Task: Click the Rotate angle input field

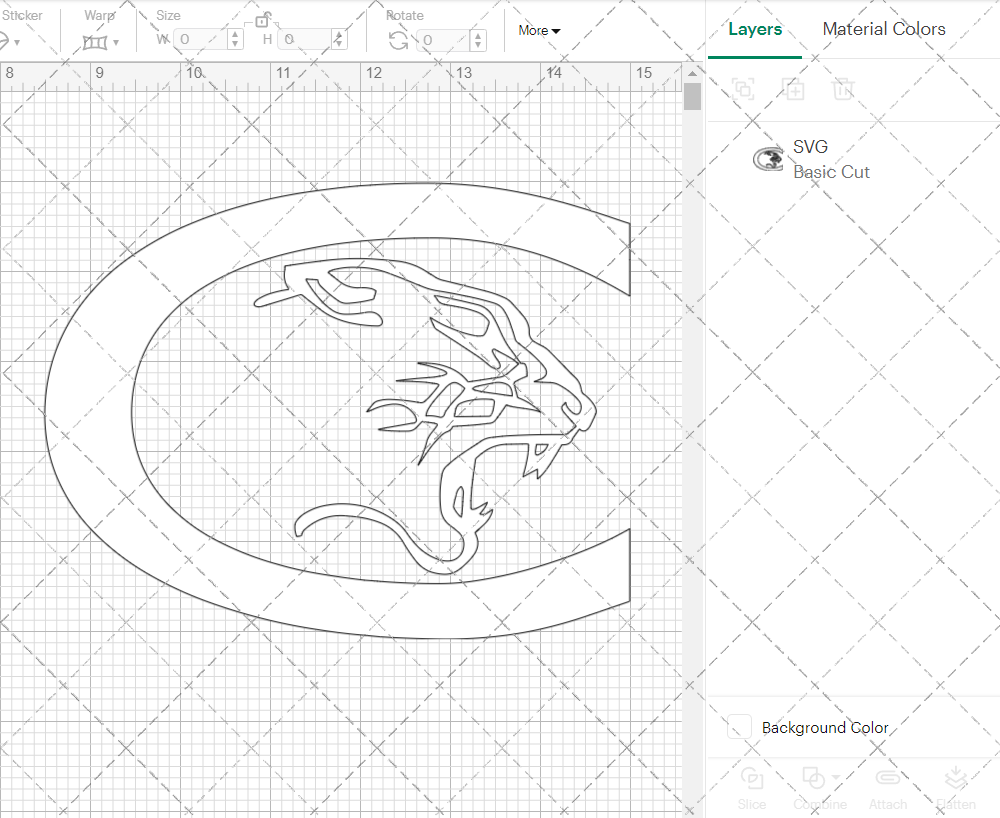Action: click(x=445, y=40)
